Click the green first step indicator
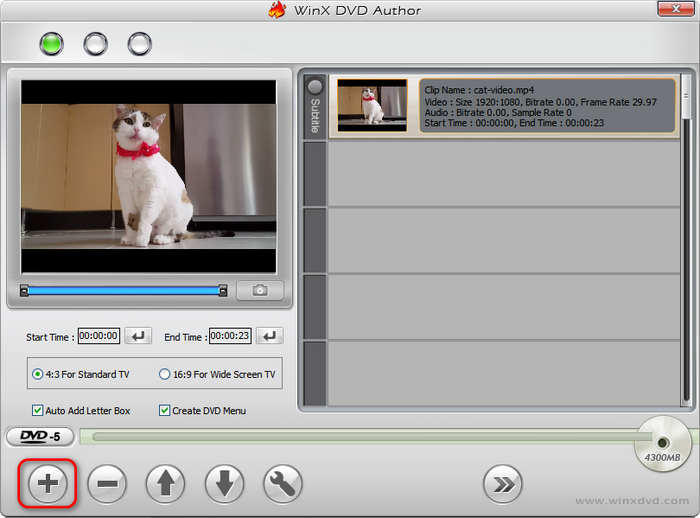Viewport: 700px width, 518px height. pyautogui.click(x=51, y=44)
